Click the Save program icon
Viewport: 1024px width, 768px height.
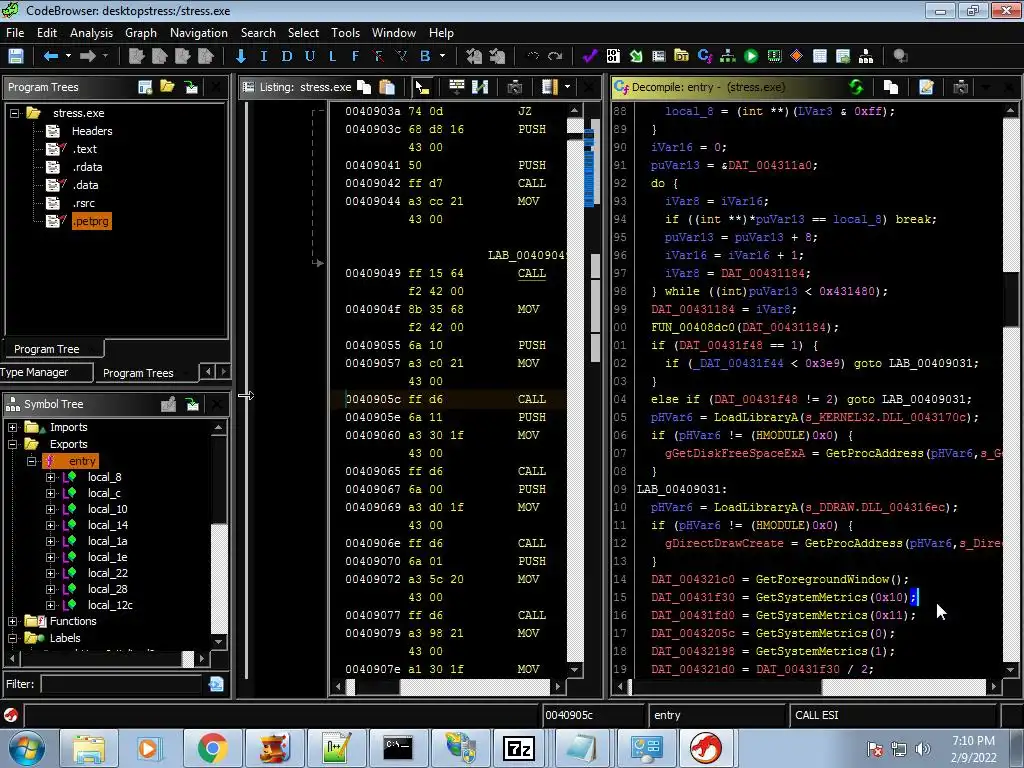pos(16,56)
